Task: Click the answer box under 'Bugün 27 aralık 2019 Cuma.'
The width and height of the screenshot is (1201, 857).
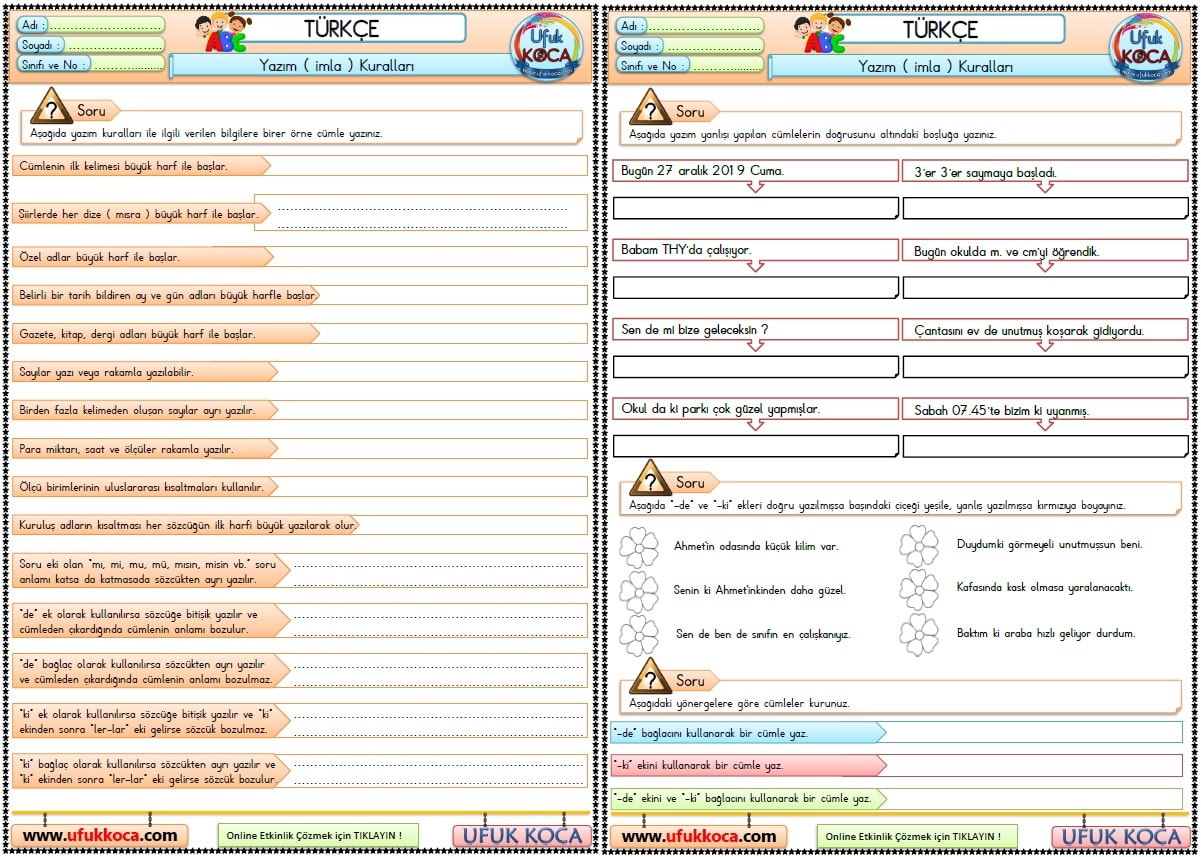Action: [x=756, y=208]
